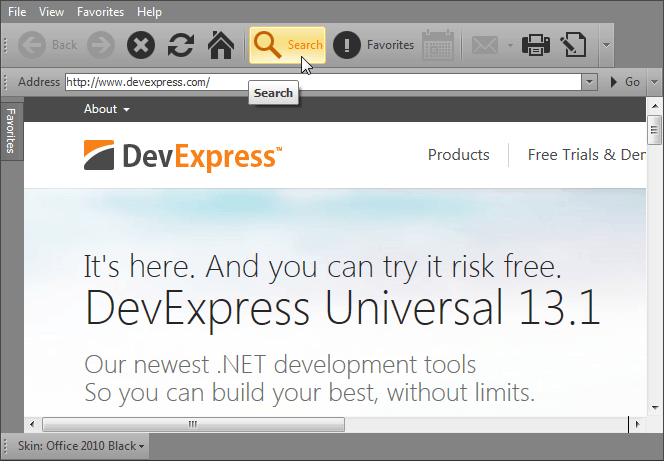
Task: Print the page with printer icon
Action: click(536, 45)
